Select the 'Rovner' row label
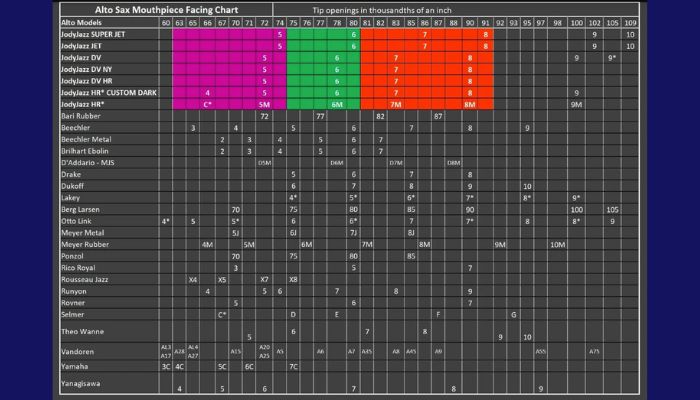Screen dimensions: 700x400 click(73, 303)
